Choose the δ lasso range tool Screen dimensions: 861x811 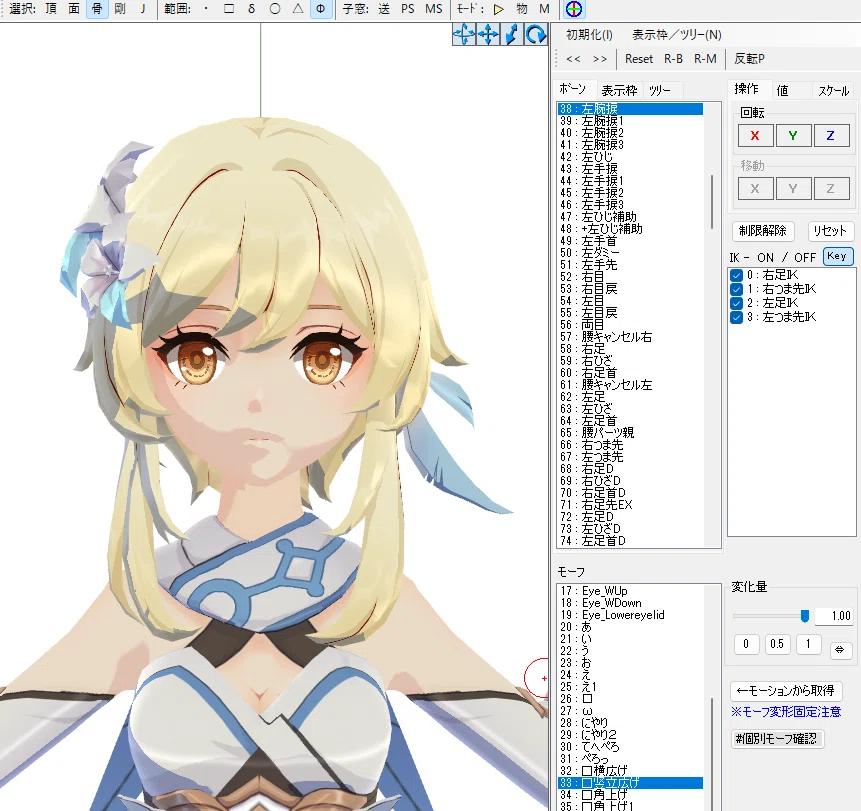tap(251, 9)
